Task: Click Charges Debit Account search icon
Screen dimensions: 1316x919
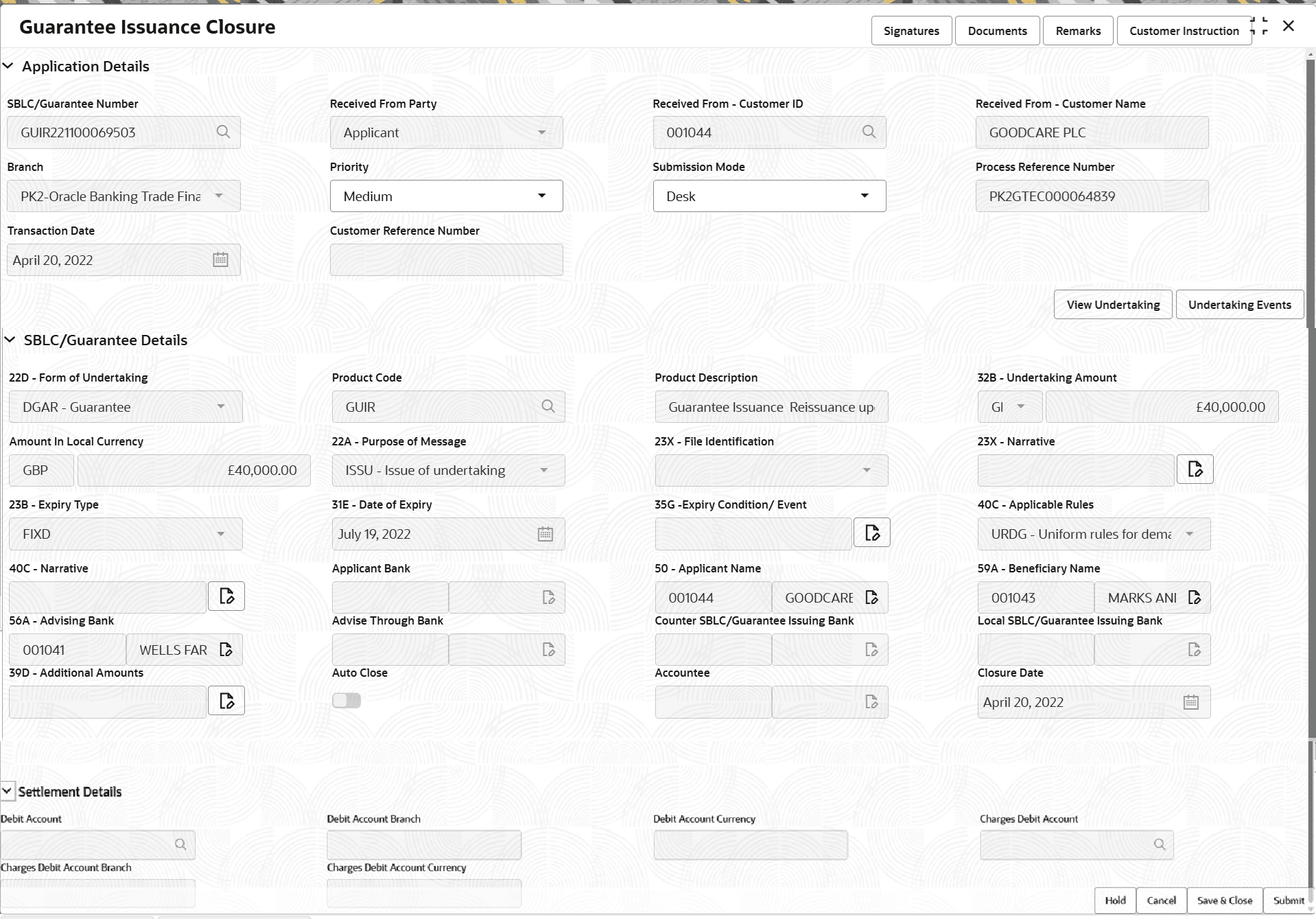Action: coord(1160,844)
